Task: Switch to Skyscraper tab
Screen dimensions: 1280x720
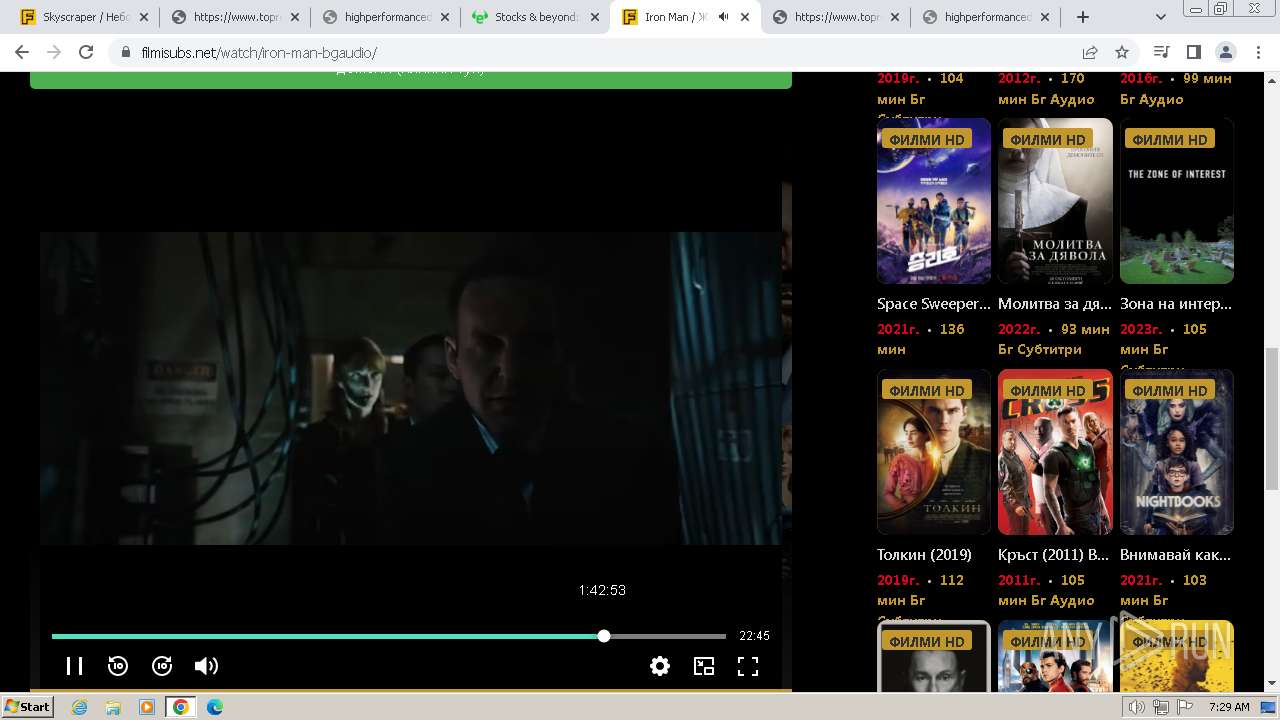Action: click(x=76, y=17)
